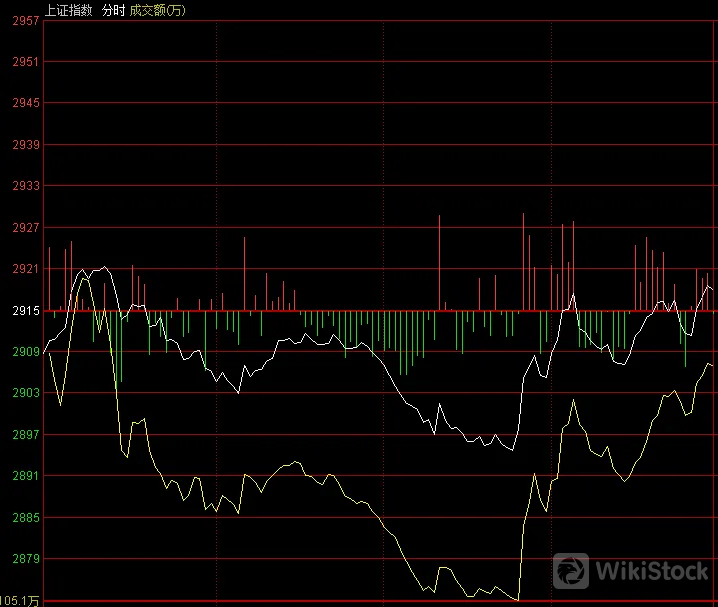
Task: Click the green 2897 price axis label
Action: (26, 434)
